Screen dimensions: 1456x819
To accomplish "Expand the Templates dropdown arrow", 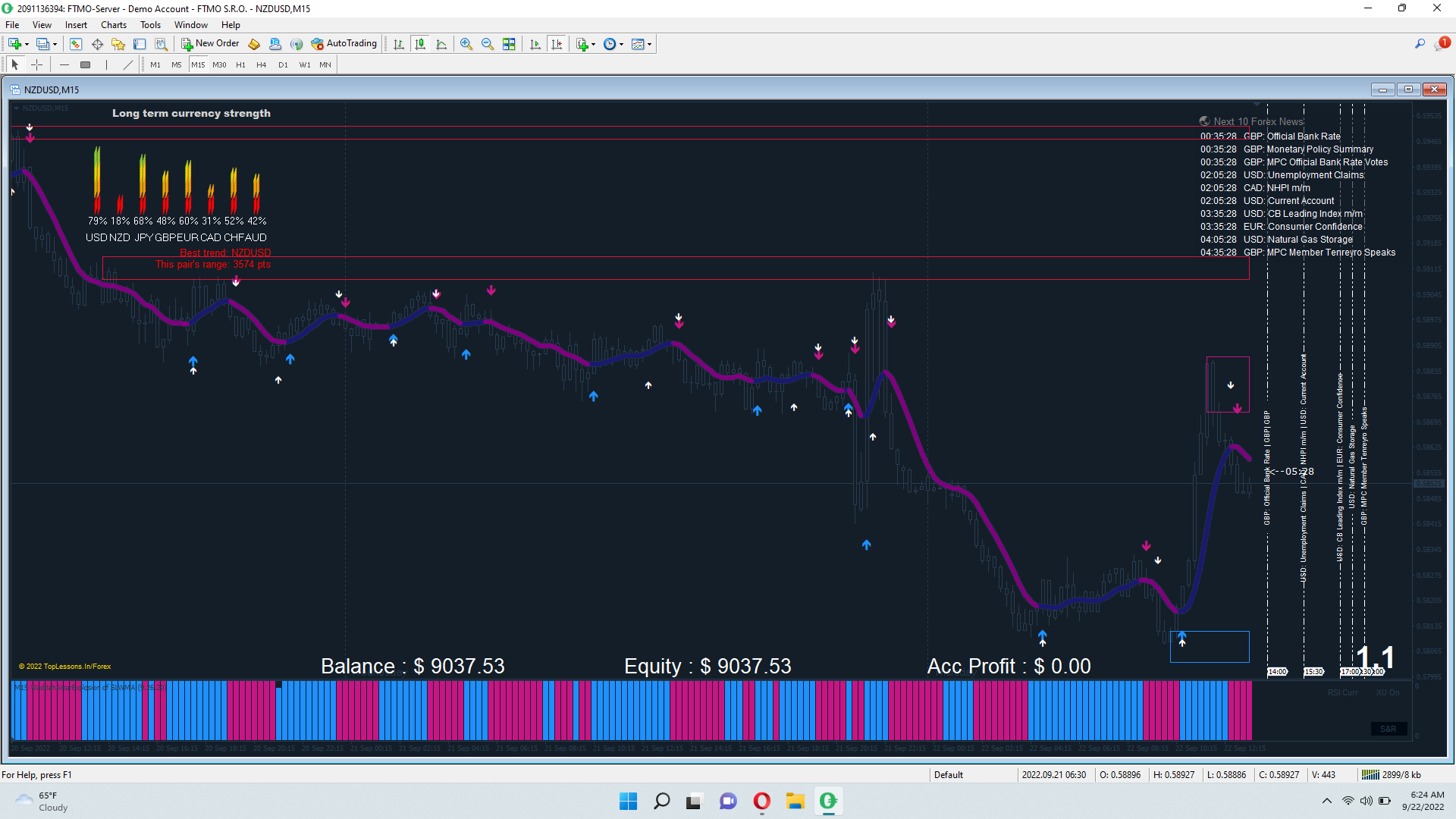I will click(650, 44).
